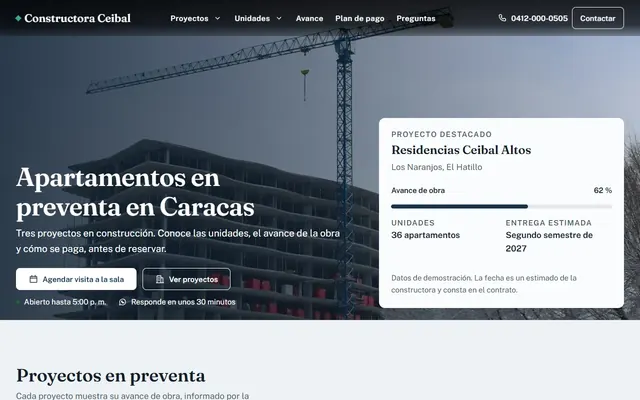Navigate to Preguntas
This screenshot has width=640, height=400.
[416, 18]
